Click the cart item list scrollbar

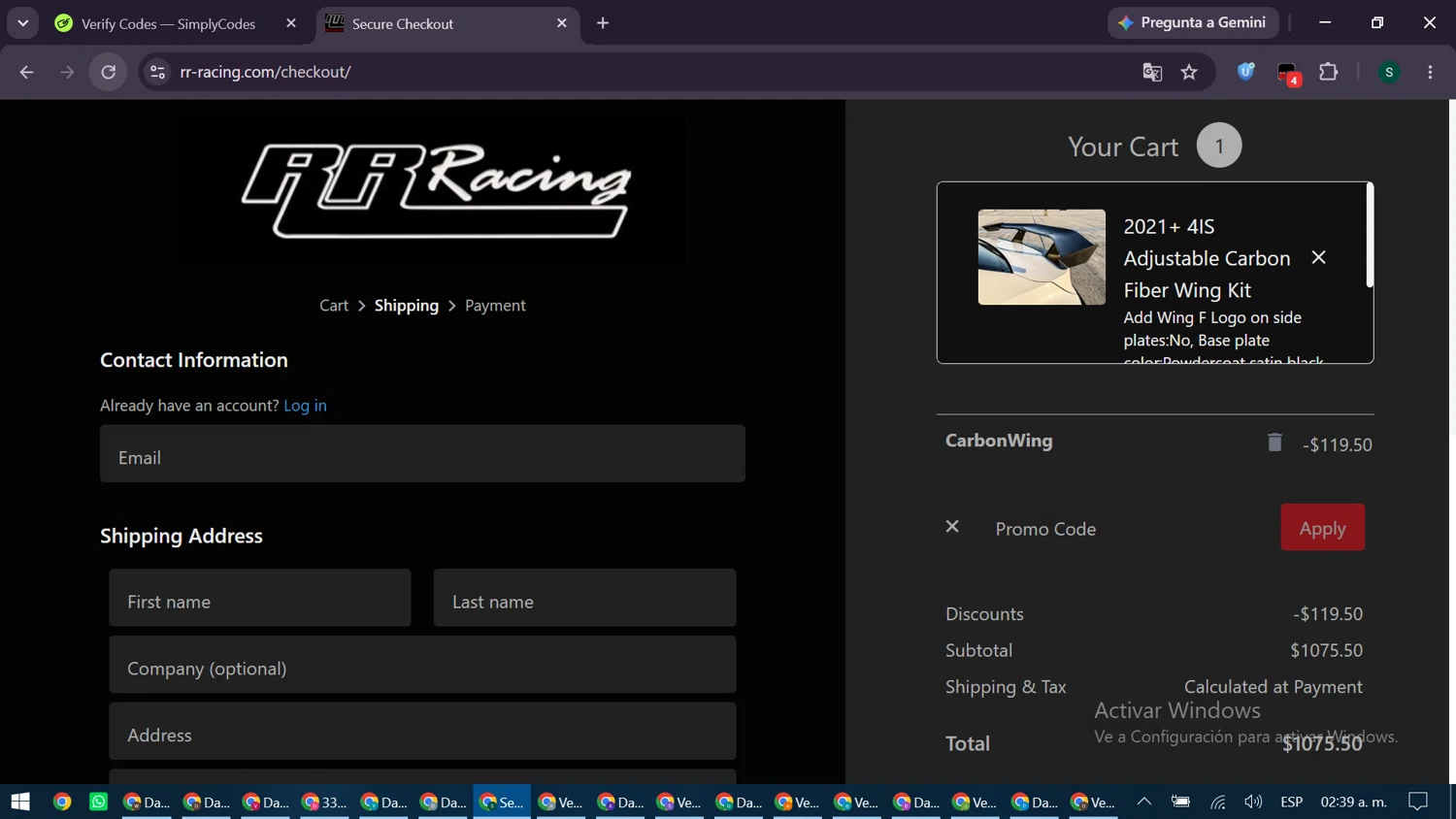(x=1370, y=236)
